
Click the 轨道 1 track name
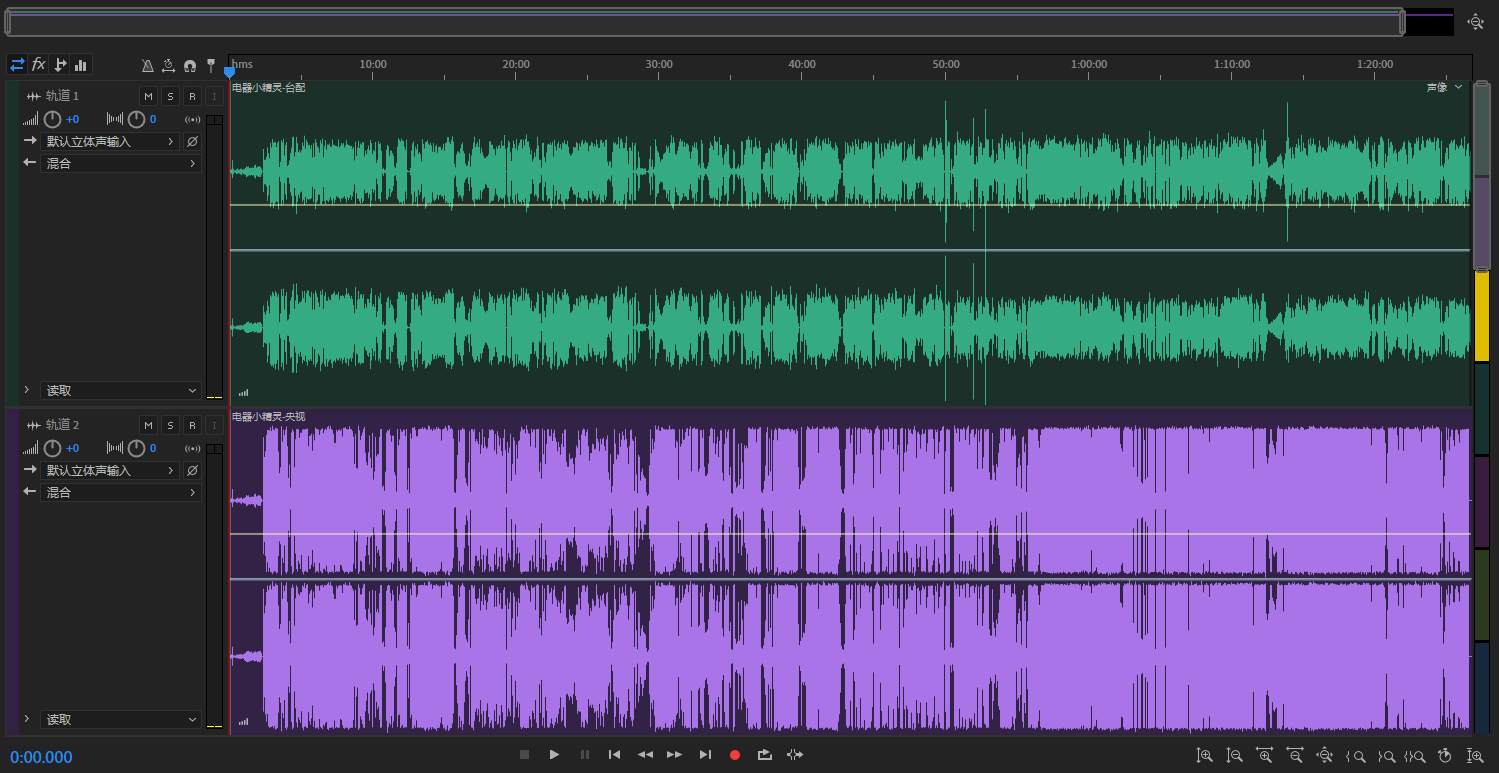(62, 96)
